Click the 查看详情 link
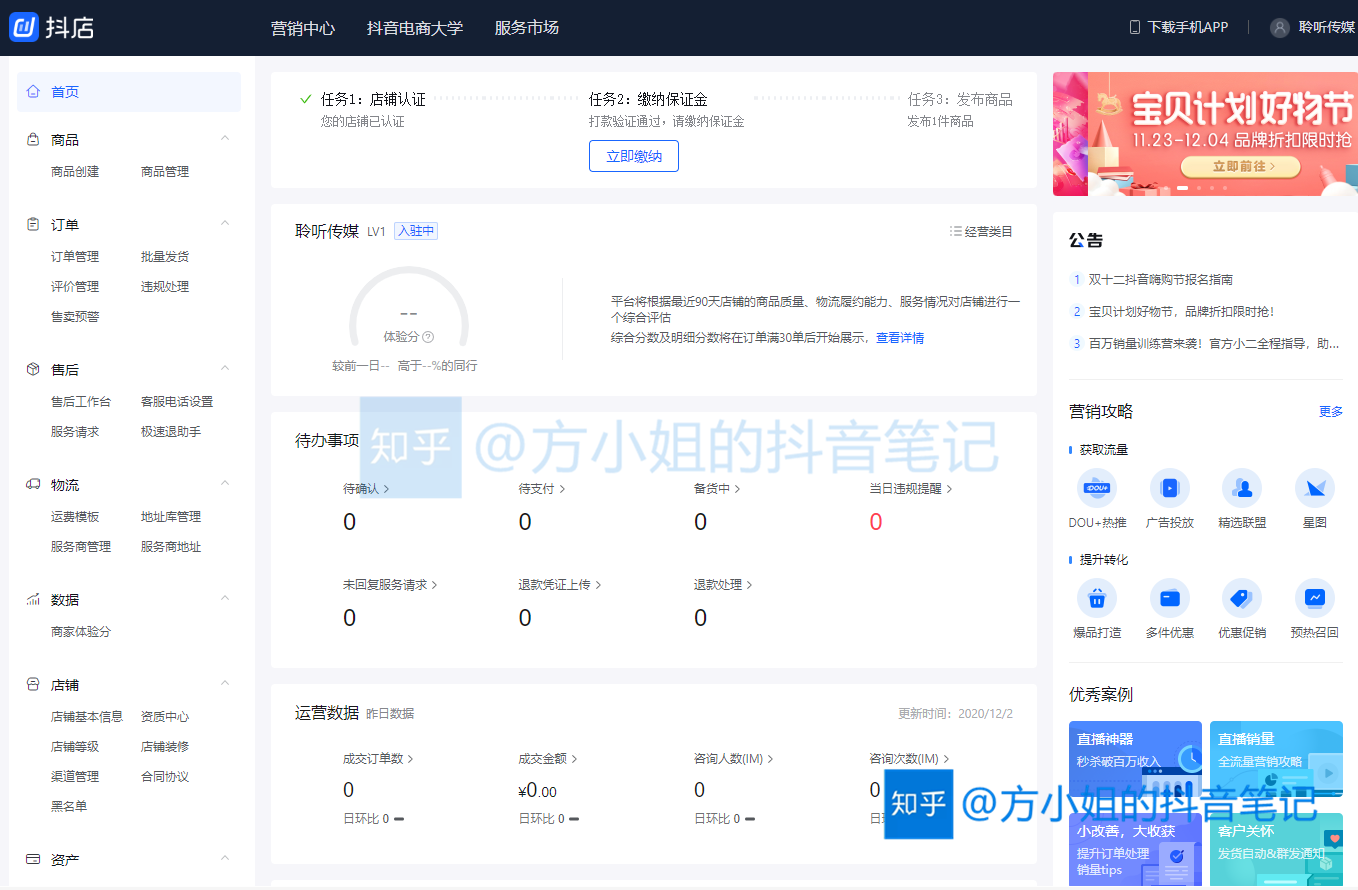 (900, 338)
